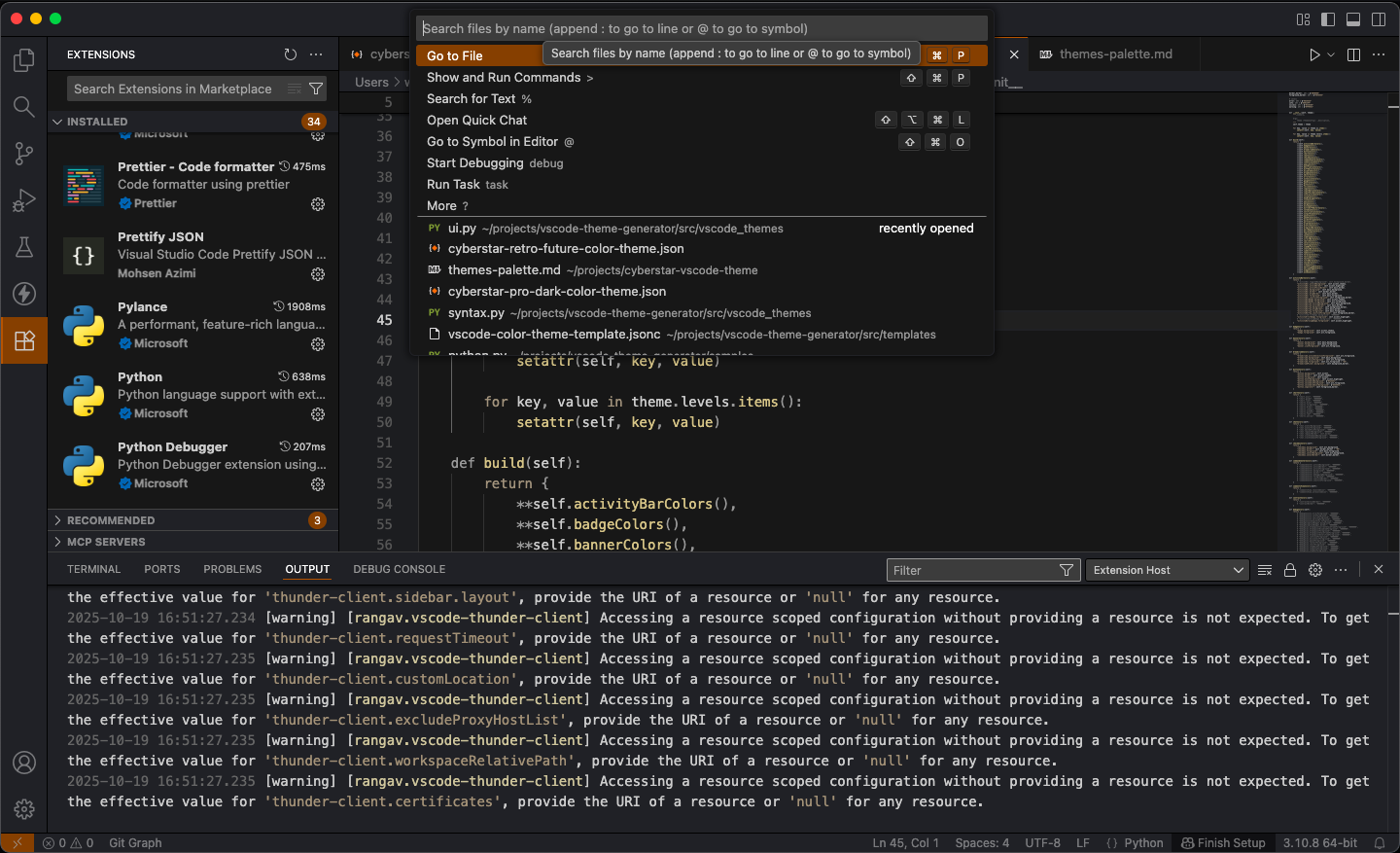Open output panel more actions ellipsis

tap(1341, 570)
